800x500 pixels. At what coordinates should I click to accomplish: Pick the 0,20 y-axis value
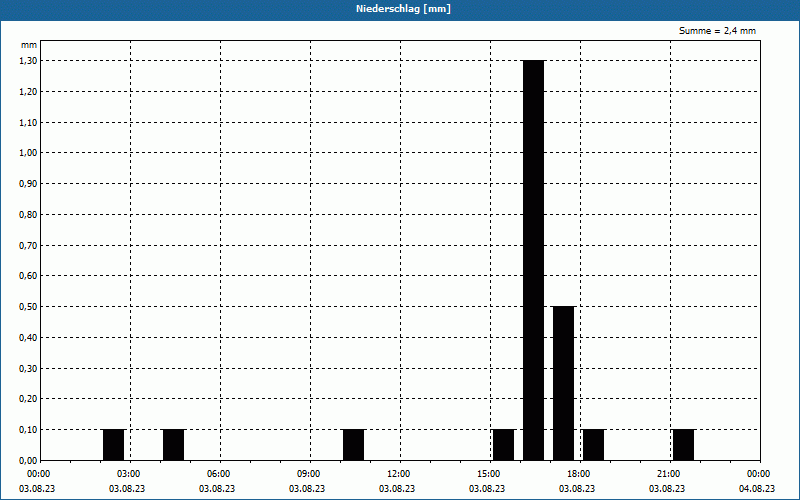point(28,399)
